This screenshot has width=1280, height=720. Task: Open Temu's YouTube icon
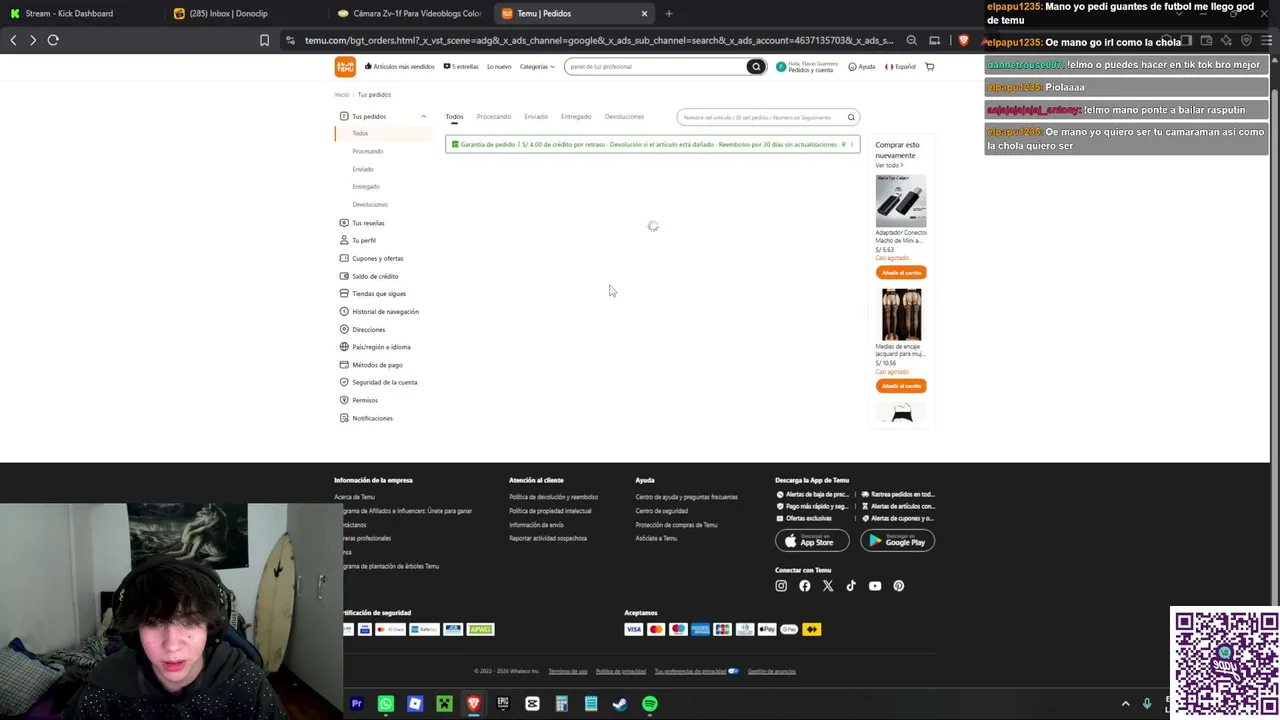point(875,586)
